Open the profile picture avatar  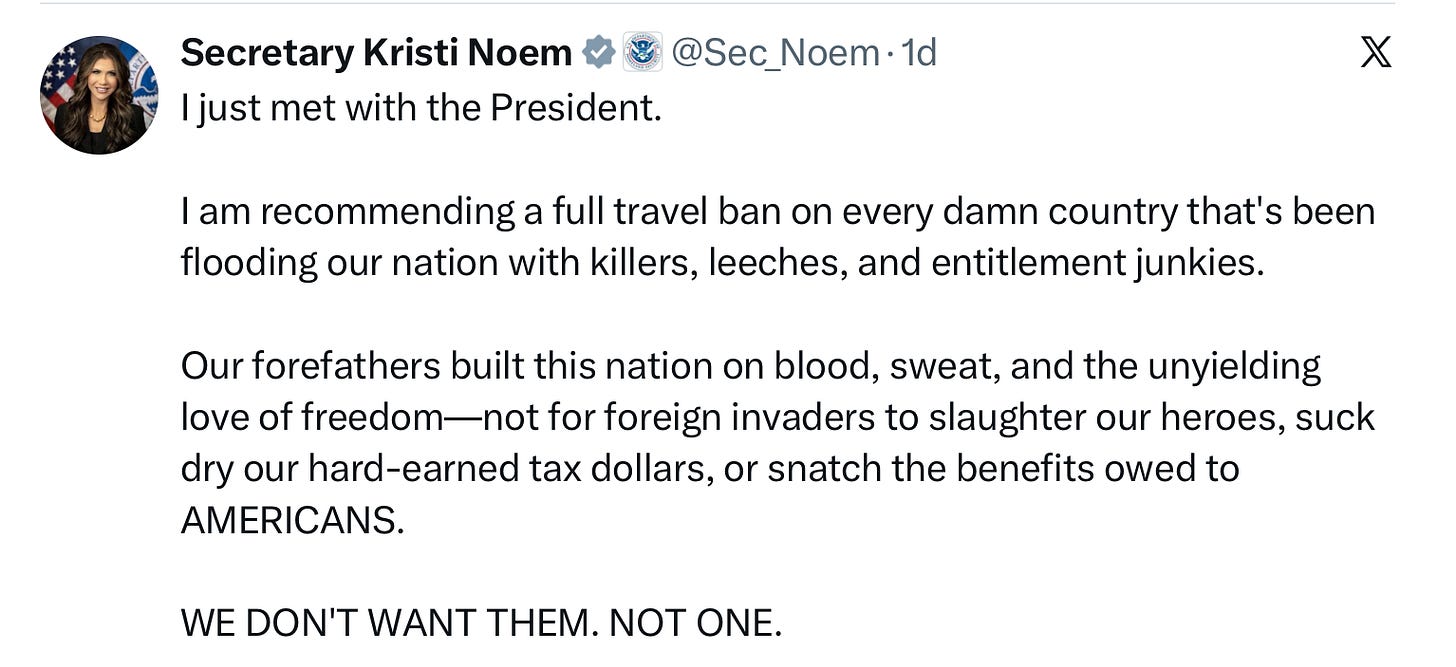(x=99, y=95)
